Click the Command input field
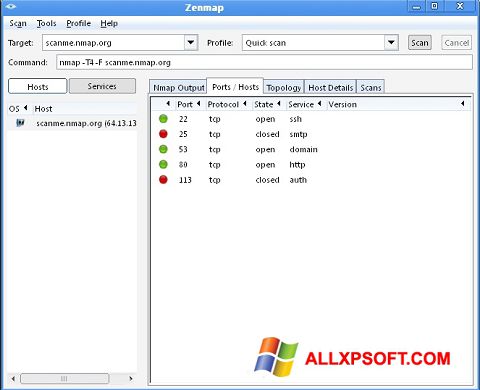This screenshot has width=480, height=390. tap(264, 62)
